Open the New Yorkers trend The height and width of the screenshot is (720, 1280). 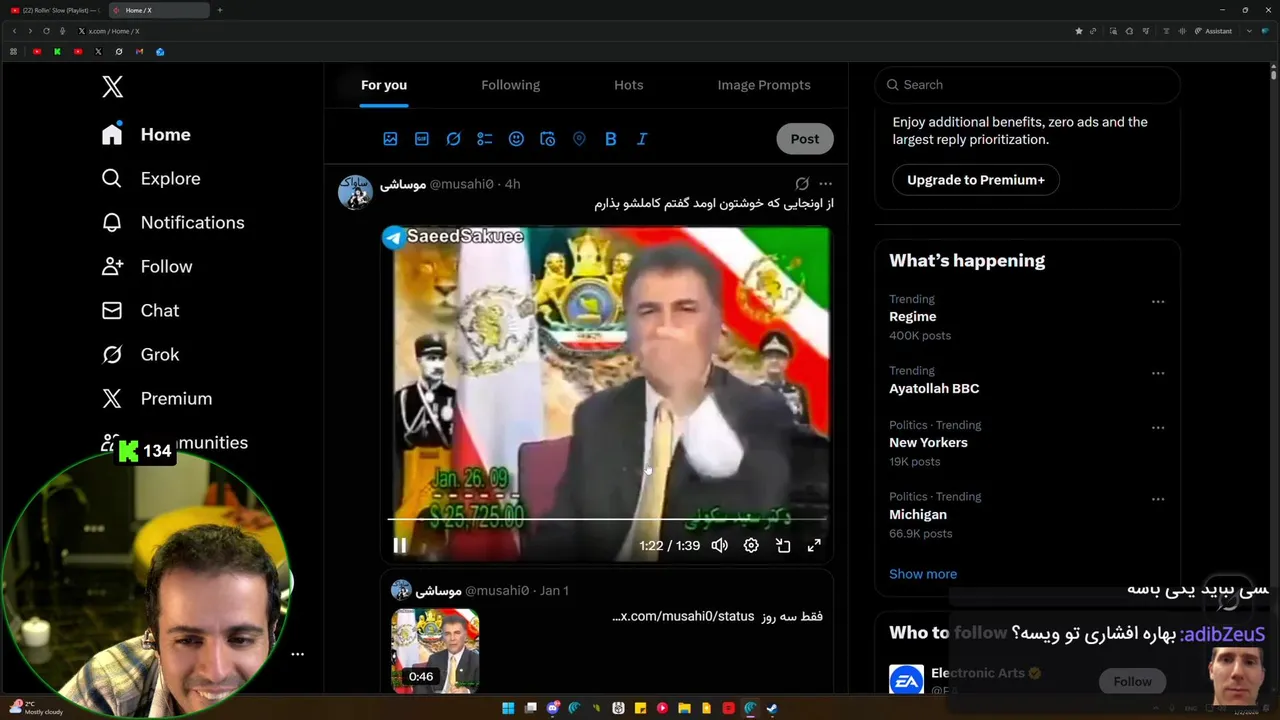pos(928,442)
